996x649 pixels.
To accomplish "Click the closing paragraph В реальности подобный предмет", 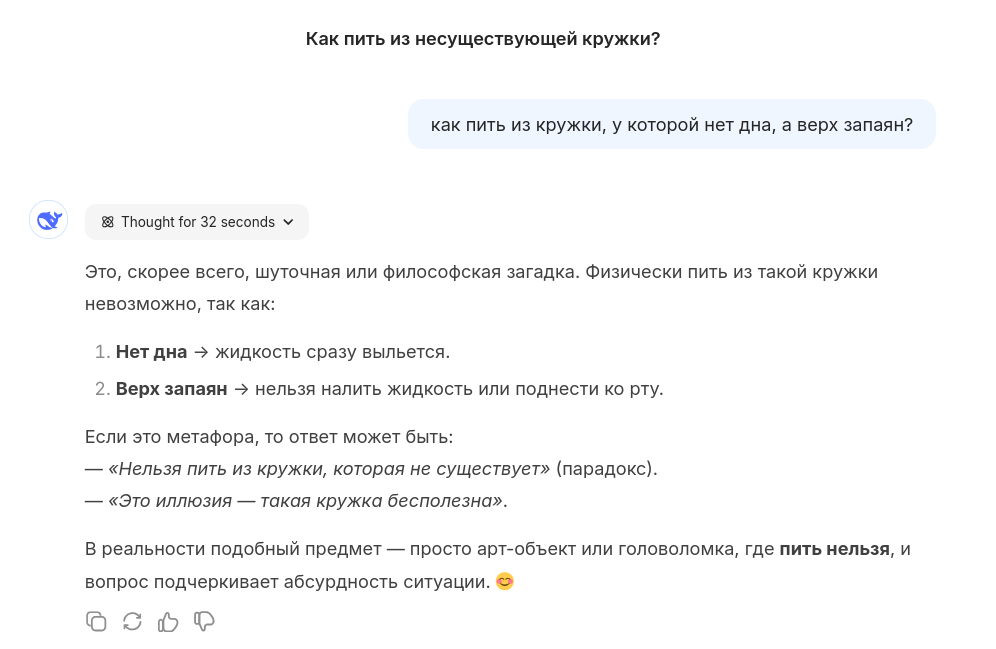I will (497, 565).
